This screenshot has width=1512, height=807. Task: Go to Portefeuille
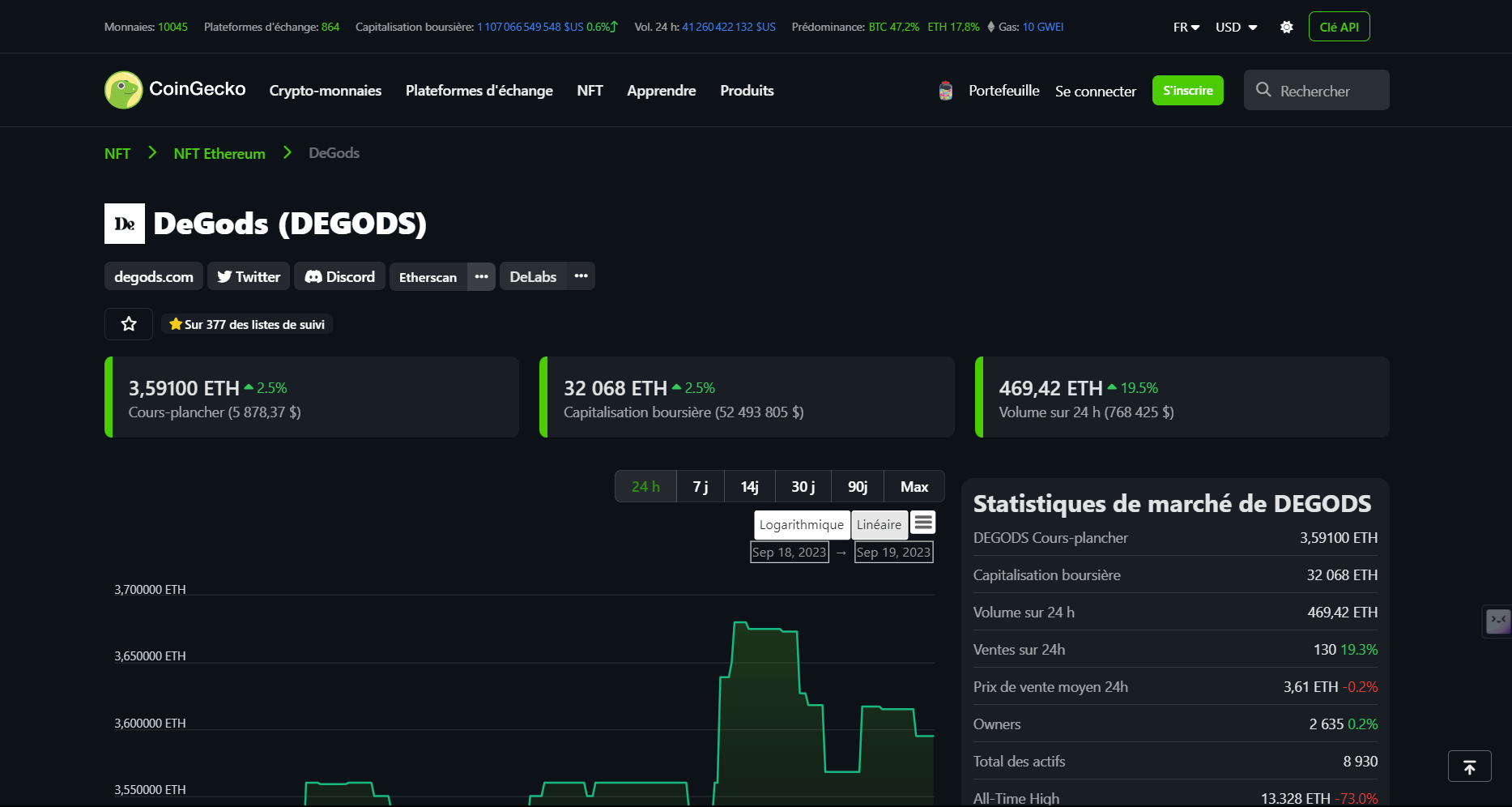click(1004, 91)
